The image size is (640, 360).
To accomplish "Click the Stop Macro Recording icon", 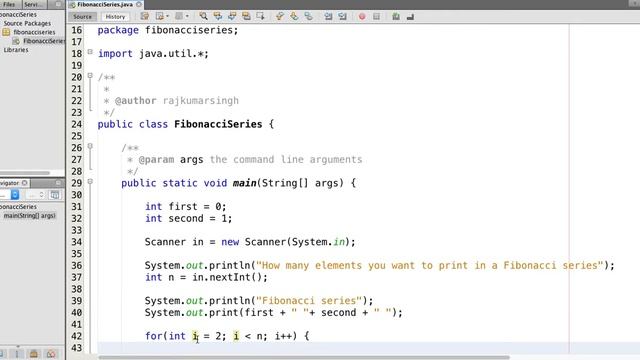I will pos(376,16).
